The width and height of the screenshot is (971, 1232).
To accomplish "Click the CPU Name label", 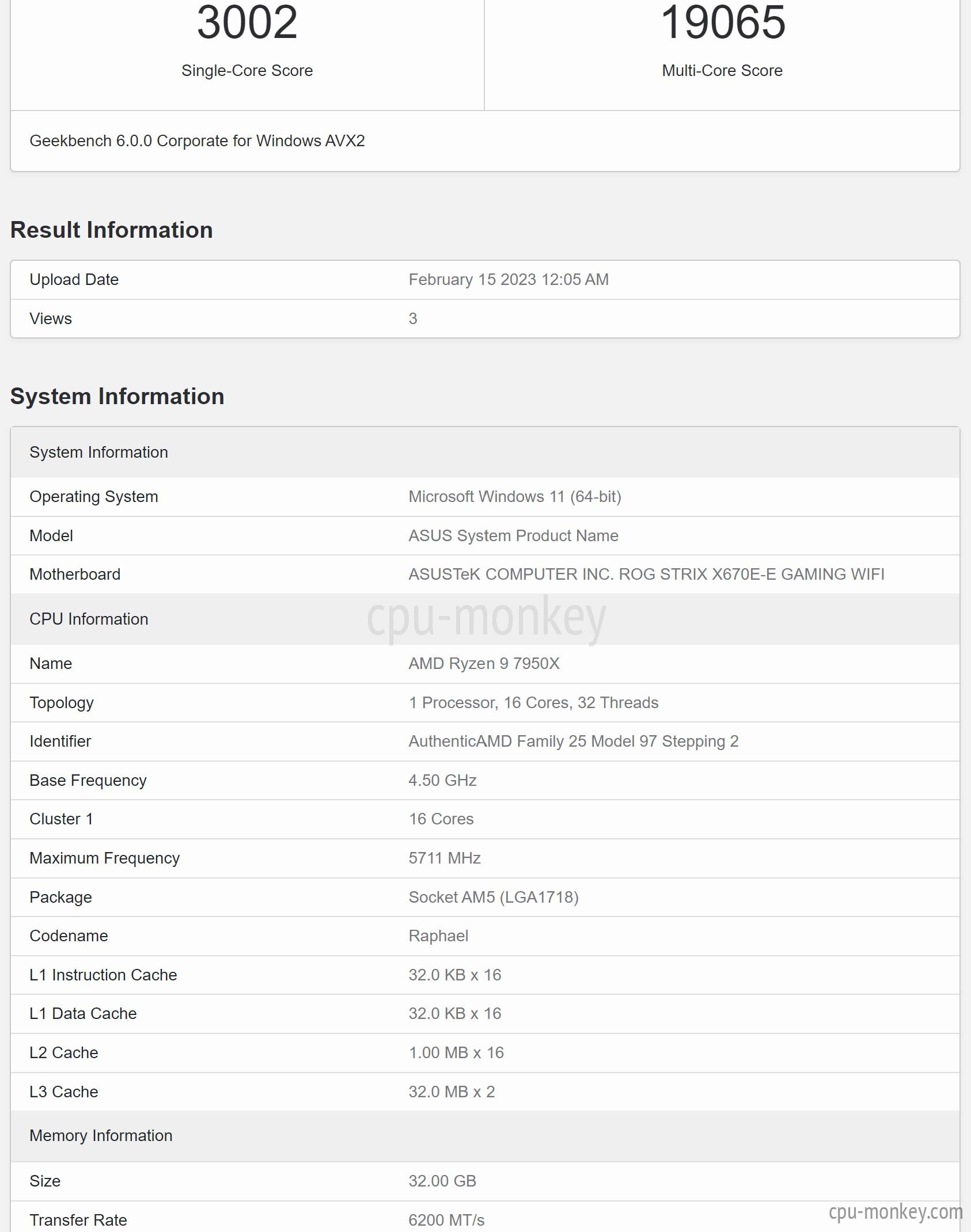I will coord(51,664).
